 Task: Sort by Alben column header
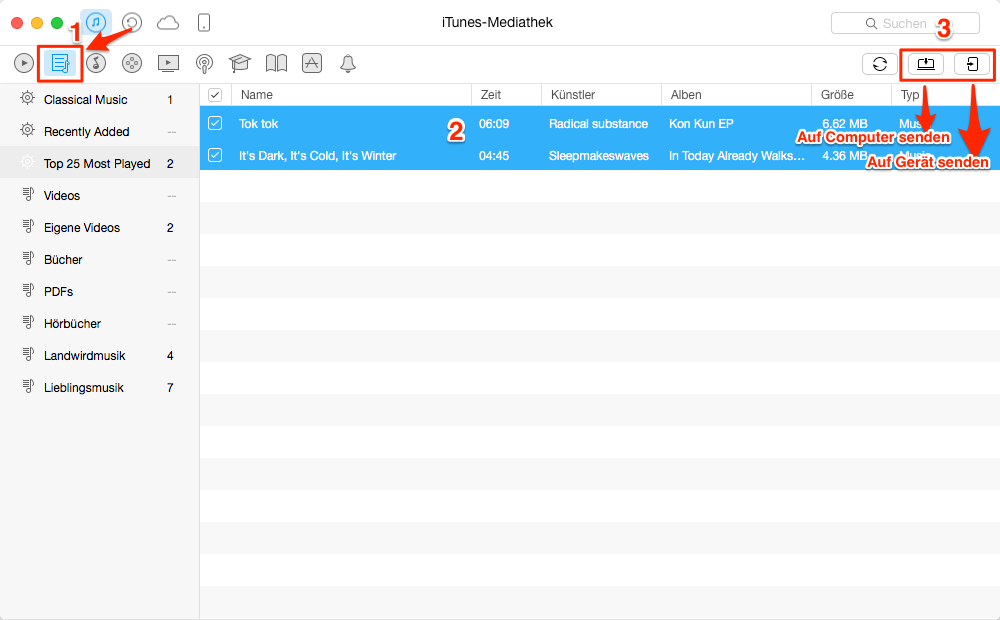pos(737,95)
